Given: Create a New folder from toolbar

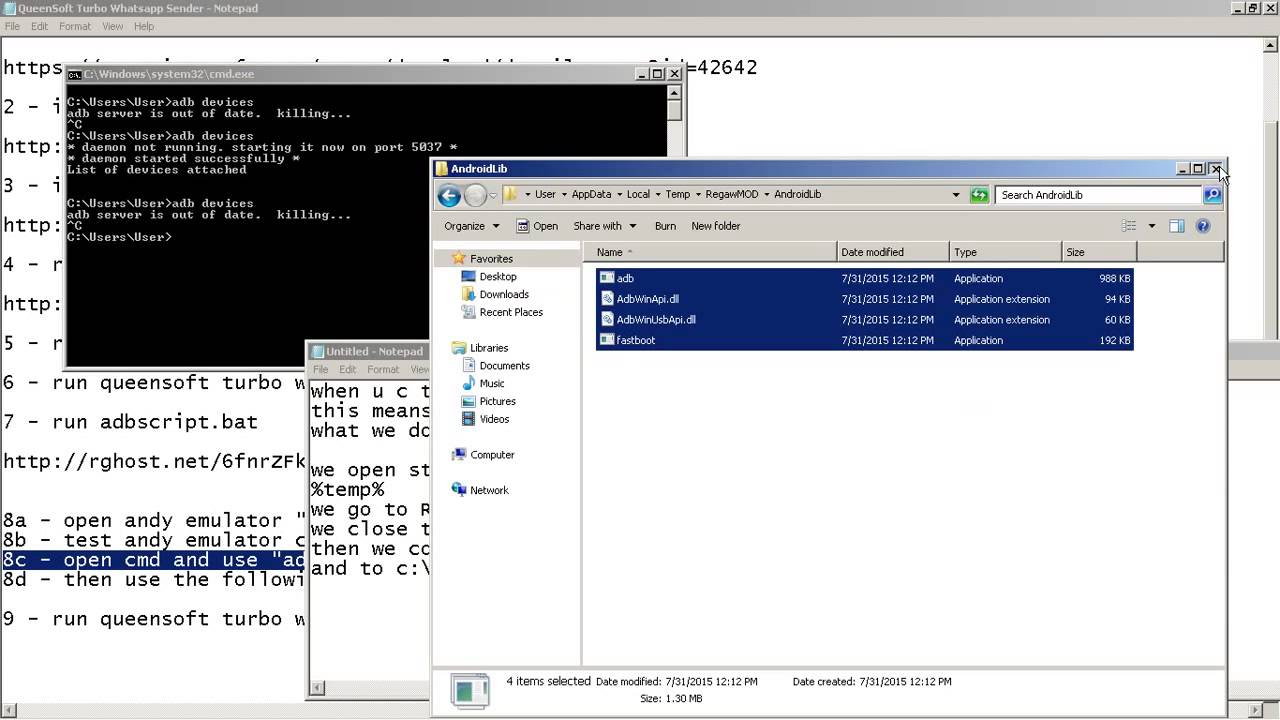Looking at the screenshot, I should point(716,226).
